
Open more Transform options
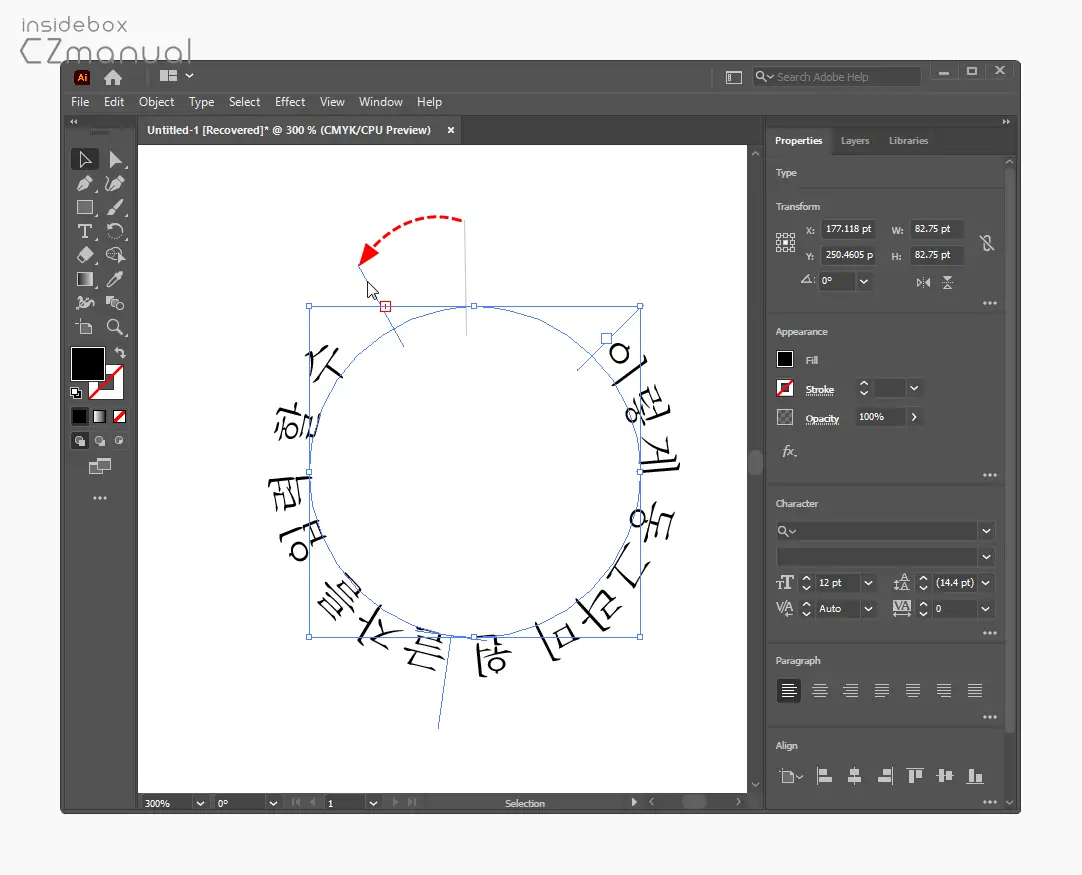pyautogui.click(x=990, y=303)
